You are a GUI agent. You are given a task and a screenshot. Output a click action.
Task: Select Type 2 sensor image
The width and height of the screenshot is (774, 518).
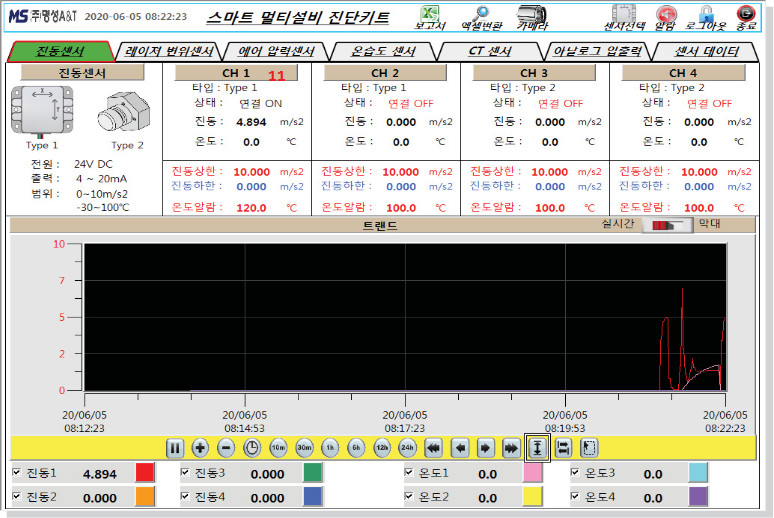tap(123, 112)
